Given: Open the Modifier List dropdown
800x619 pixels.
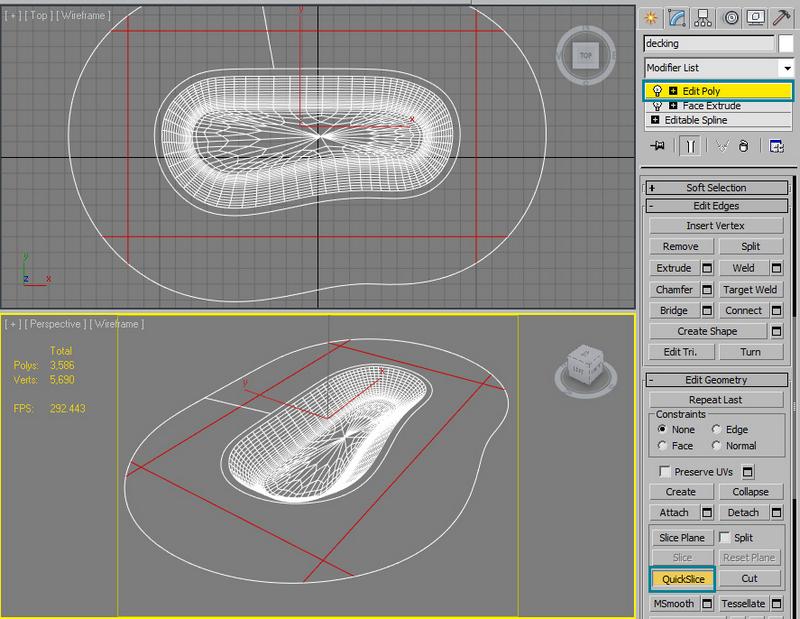Looking at the screenshot, I should [x=785, y=67].
